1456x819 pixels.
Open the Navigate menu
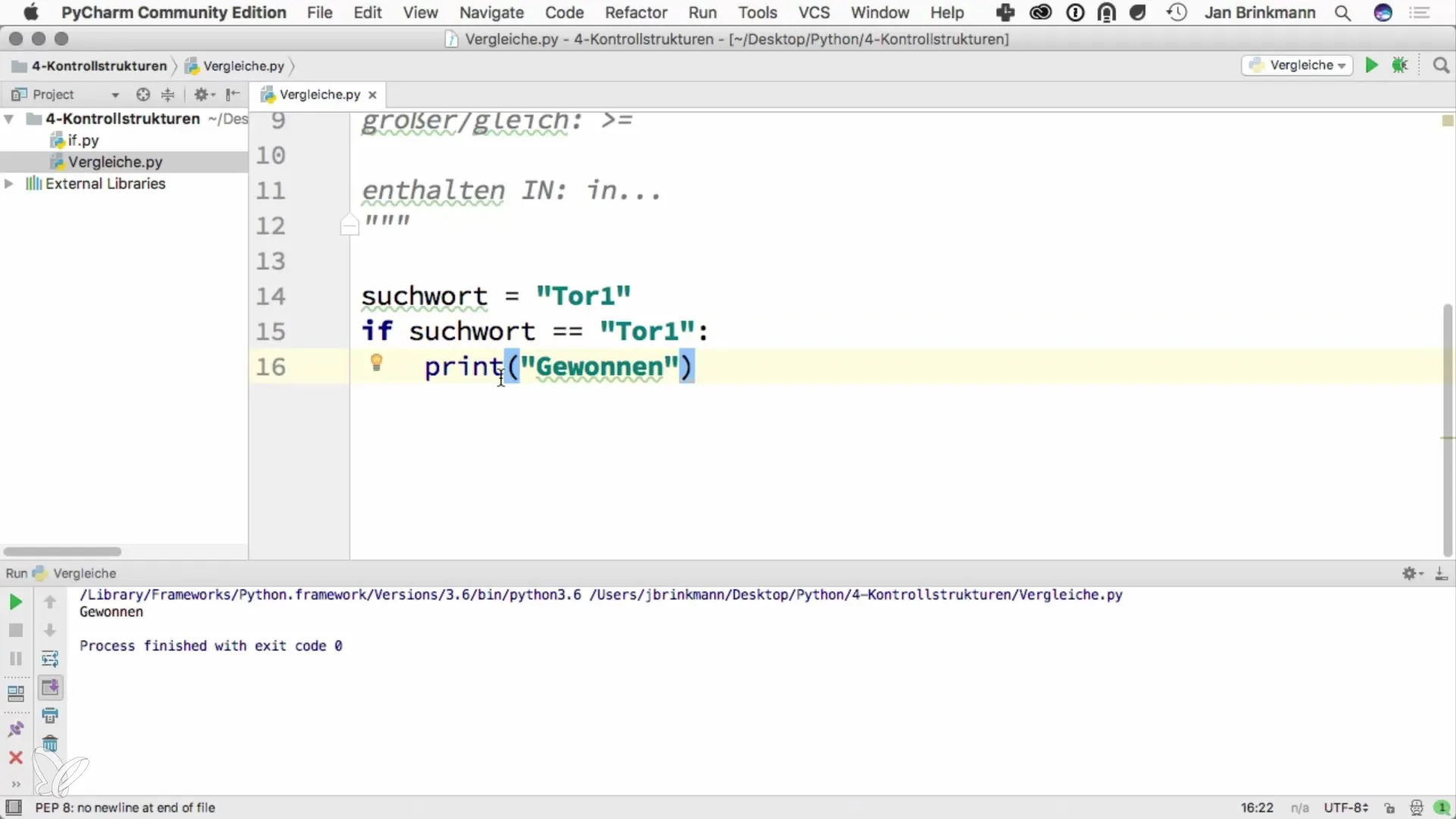[491, 13]
